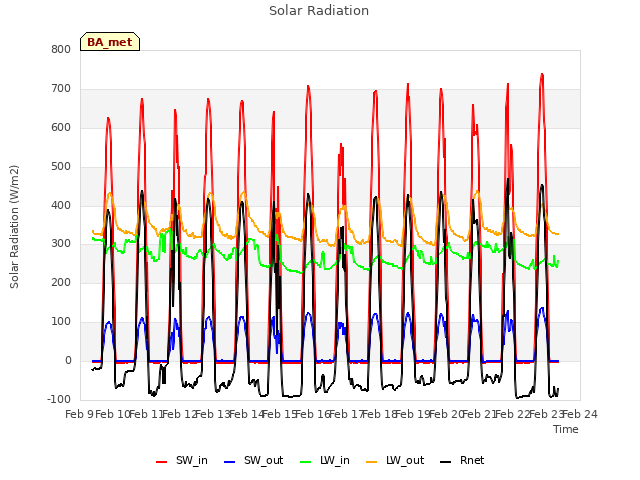This screenshot has height=480, width=640.
Task: Click the Time axis label
Action: click(566, 429)
